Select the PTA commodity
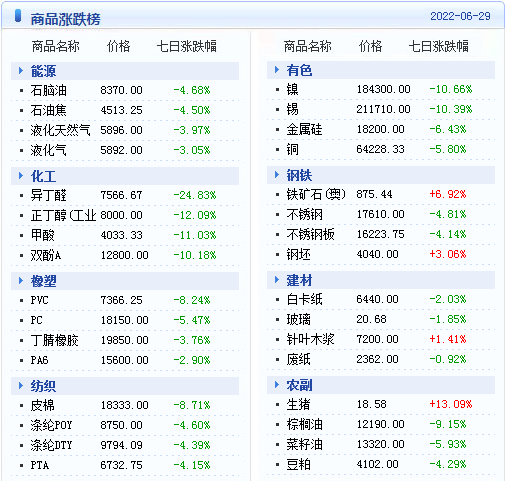The image size is (506, 481). coord(40,465)
